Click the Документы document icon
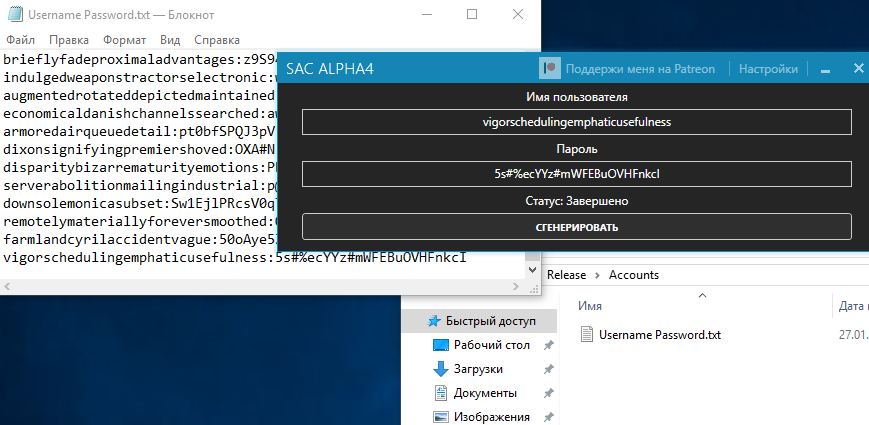 click(x=441, y=393)
